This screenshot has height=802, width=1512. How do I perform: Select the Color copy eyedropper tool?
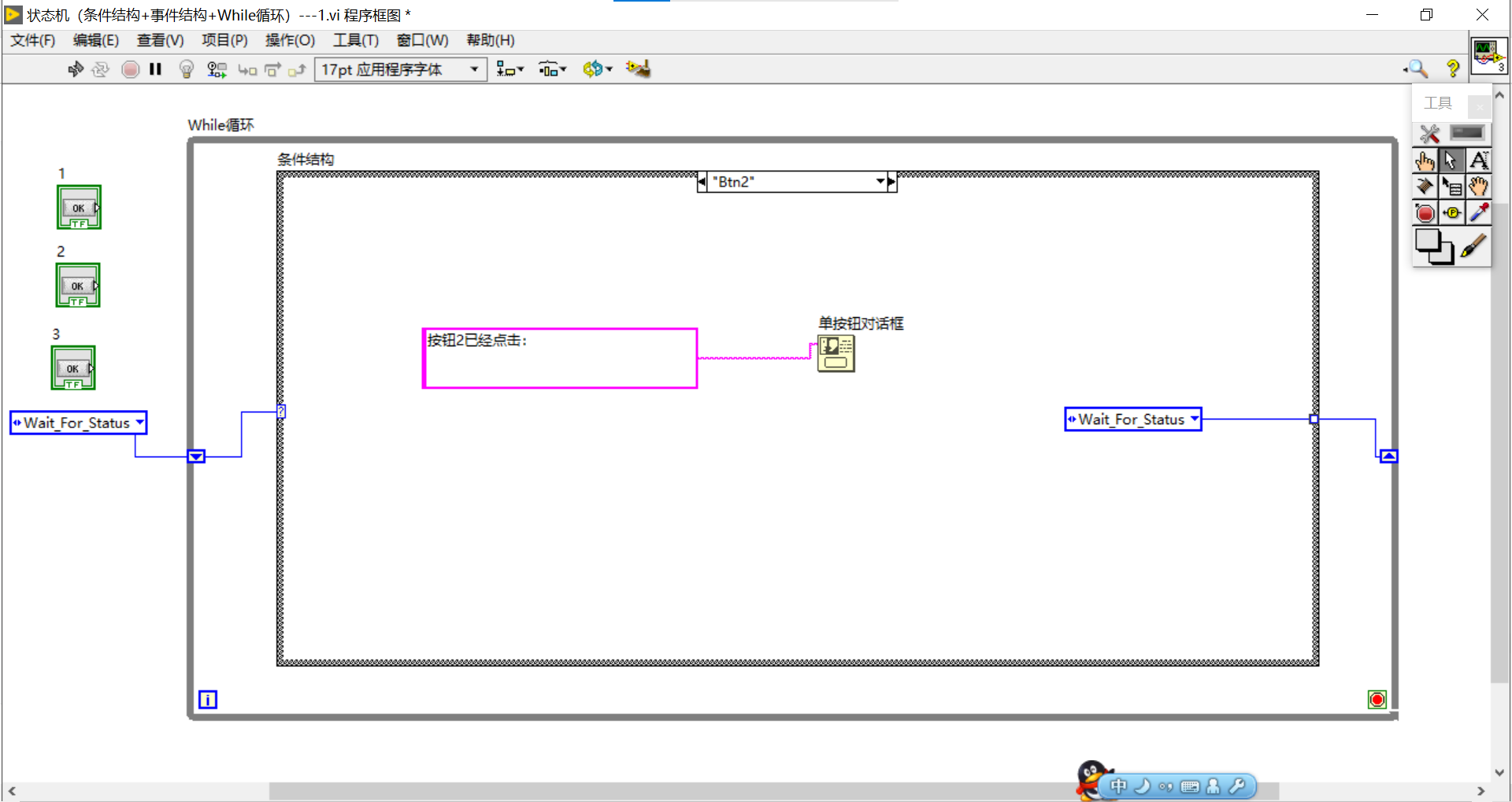(x=1478, y=213)
